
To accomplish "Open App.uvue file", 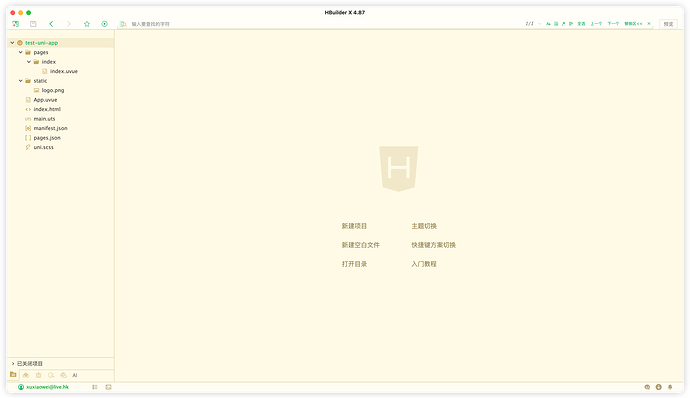I will point(45,100).
